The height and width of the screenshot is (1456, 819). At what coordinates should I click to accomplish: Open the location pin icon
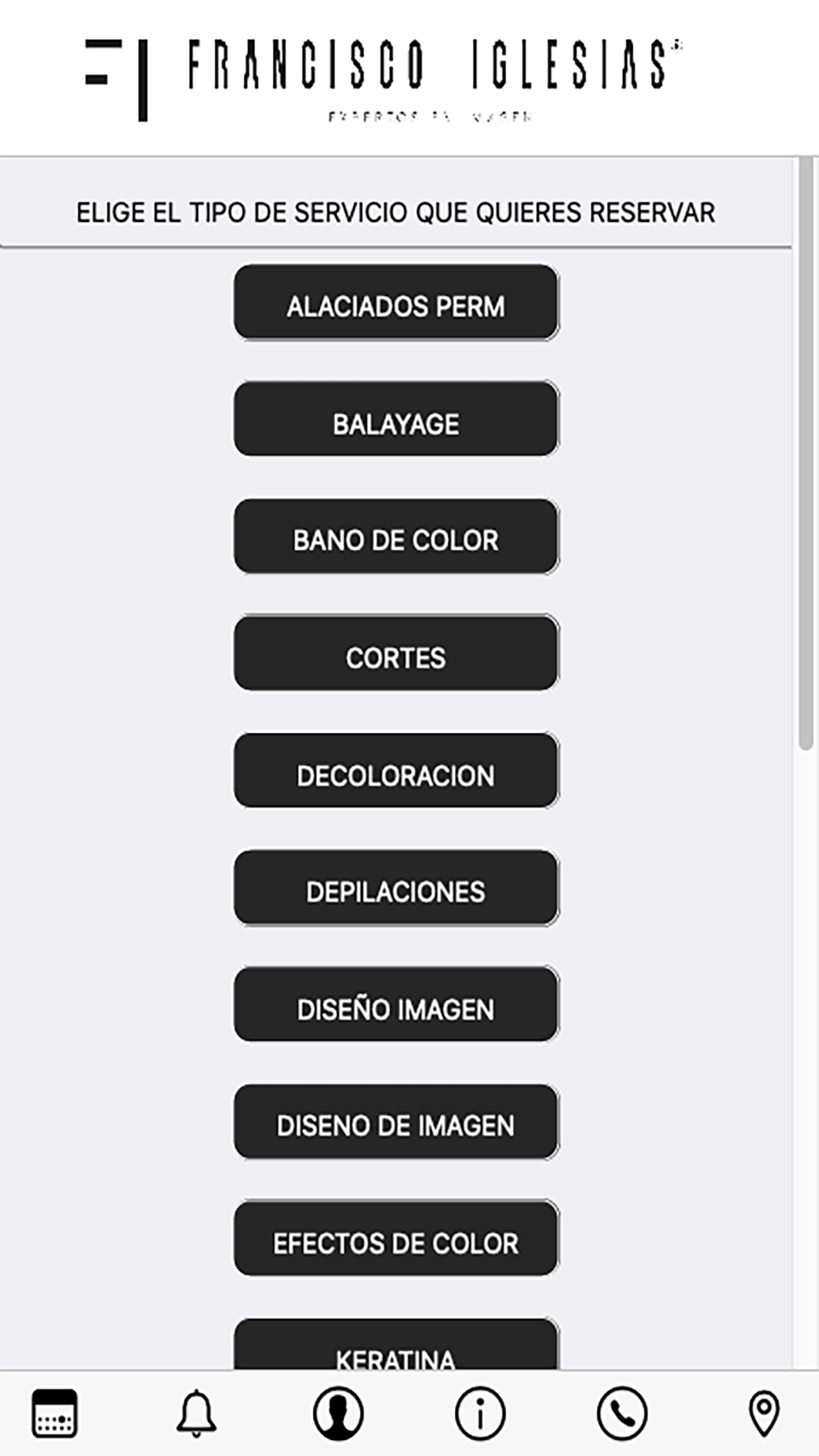pyautogui.click(x=764, y=1413)
